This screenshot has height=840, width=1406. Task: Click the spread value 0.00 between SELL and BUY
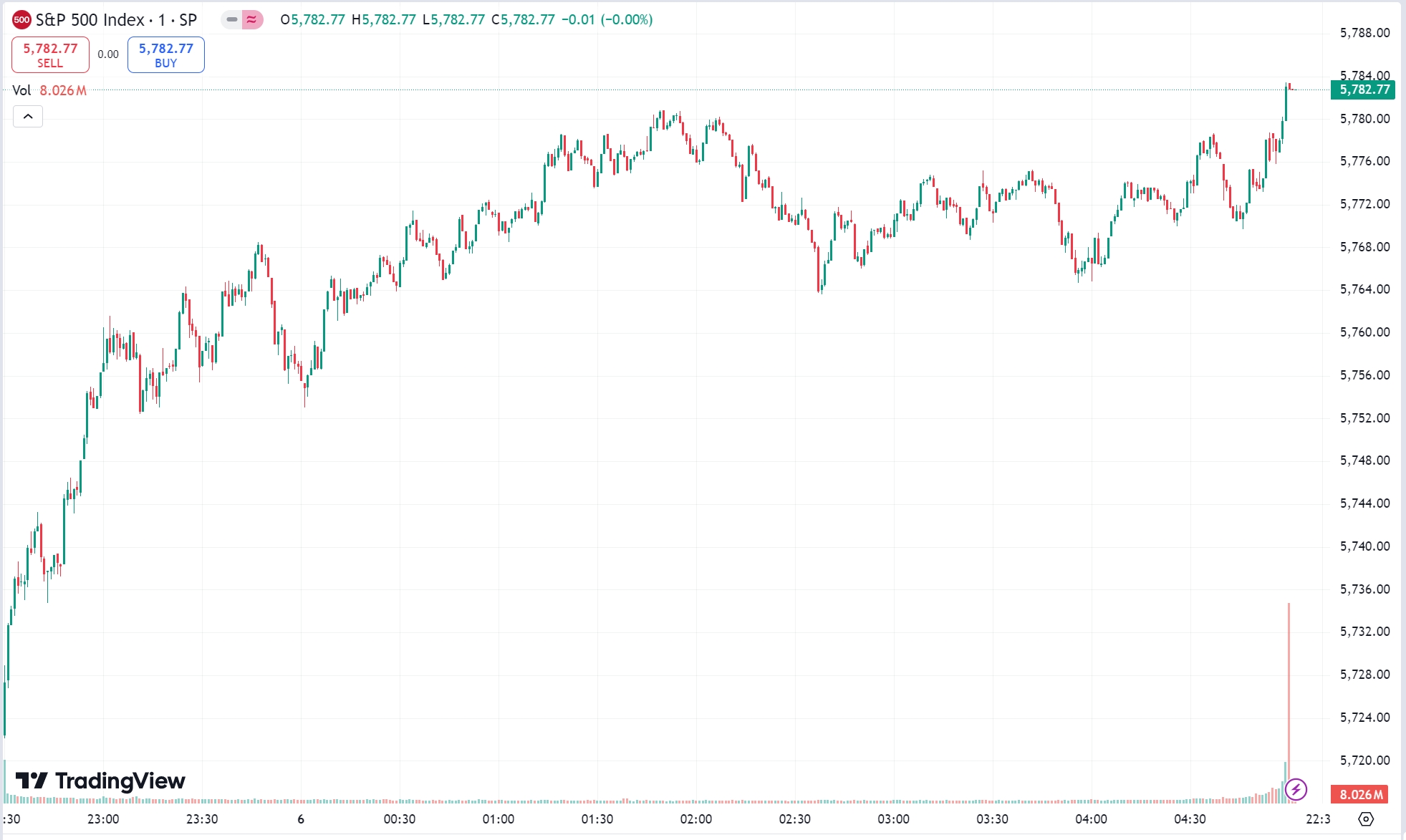107,54
